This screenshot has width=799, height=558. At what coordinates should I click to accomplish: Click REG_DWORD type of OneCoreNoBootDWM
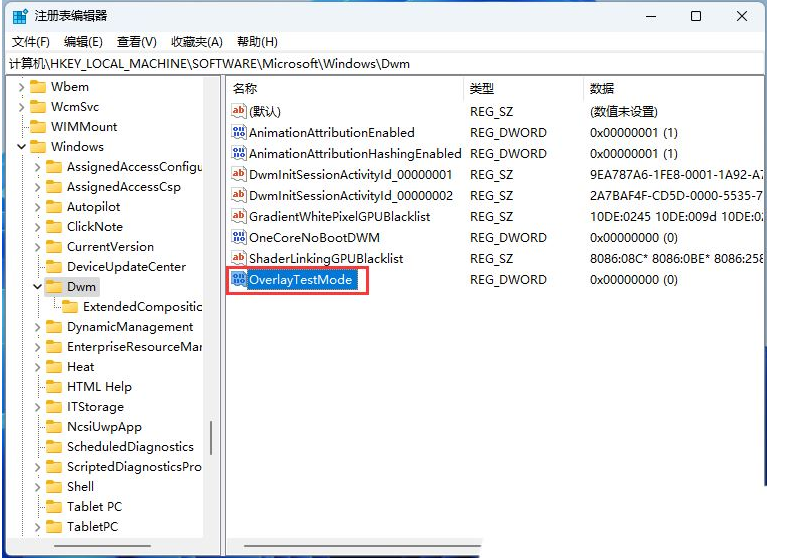508,238
